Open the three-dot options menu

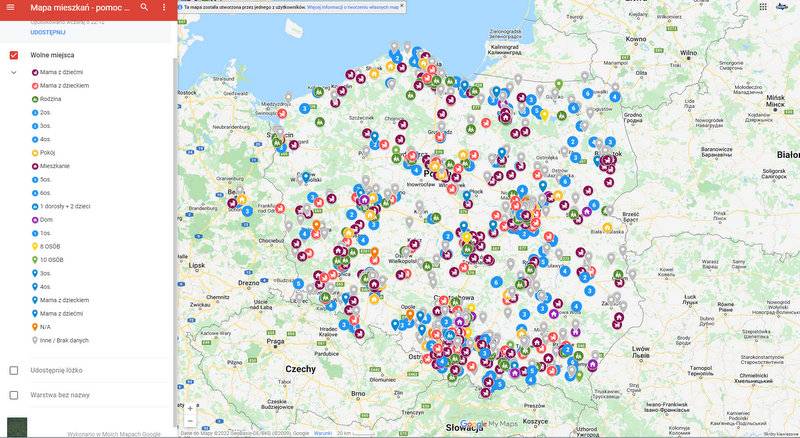(x=164, y=7)
